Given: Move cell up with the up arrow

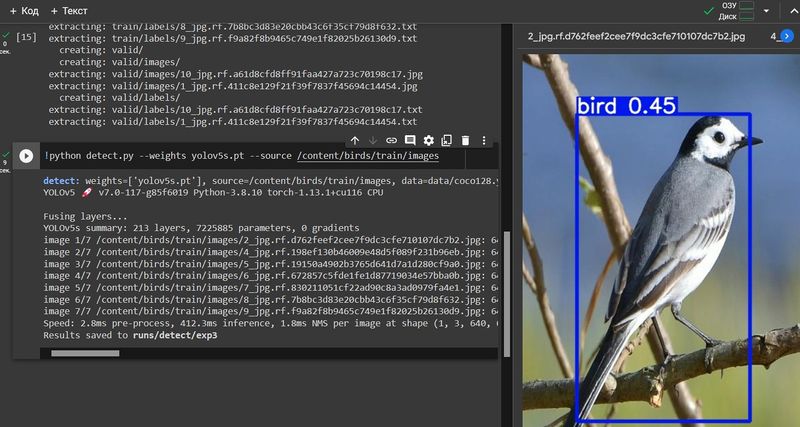Looking at the screenshot, I should click(354, 141).
